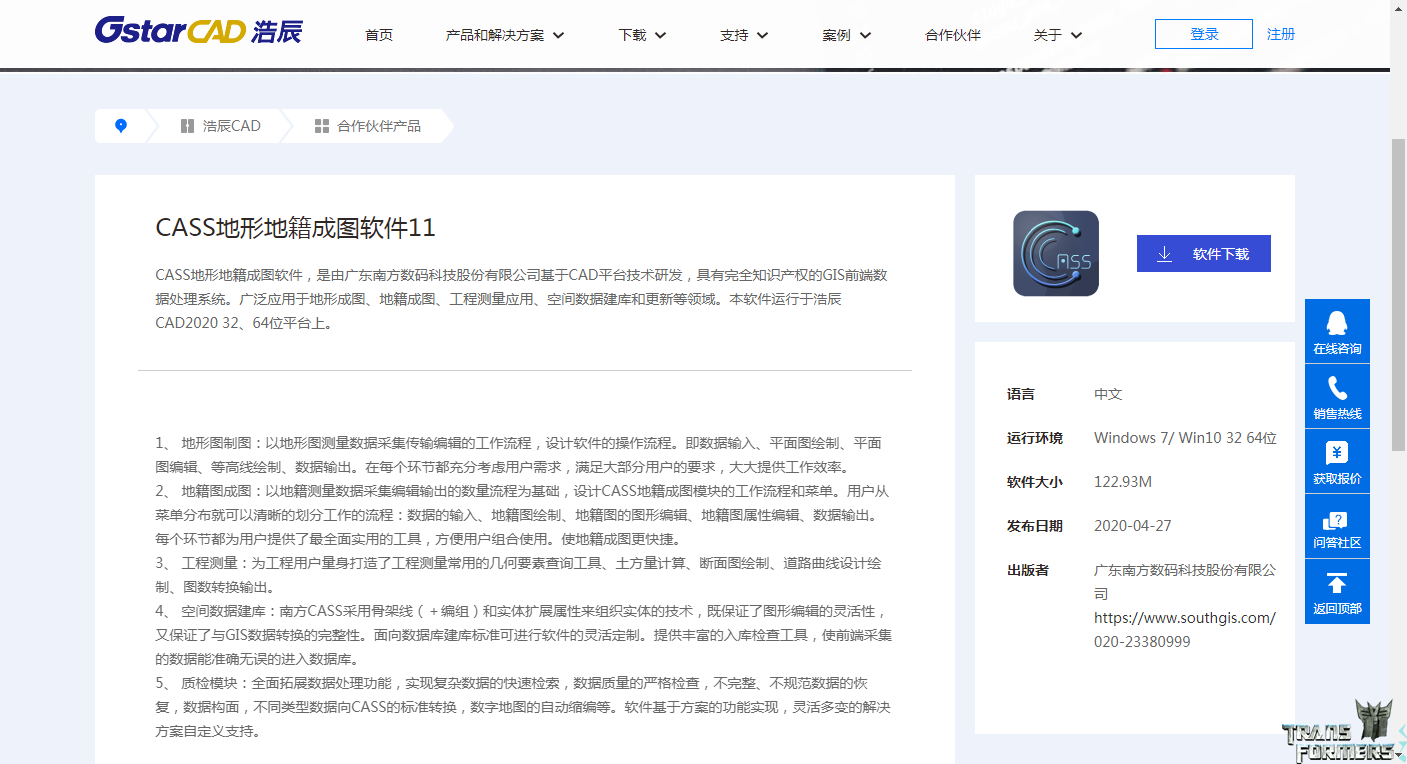
Task: Click the 软件下载 download button
Action: click(x=1204, y=254)
